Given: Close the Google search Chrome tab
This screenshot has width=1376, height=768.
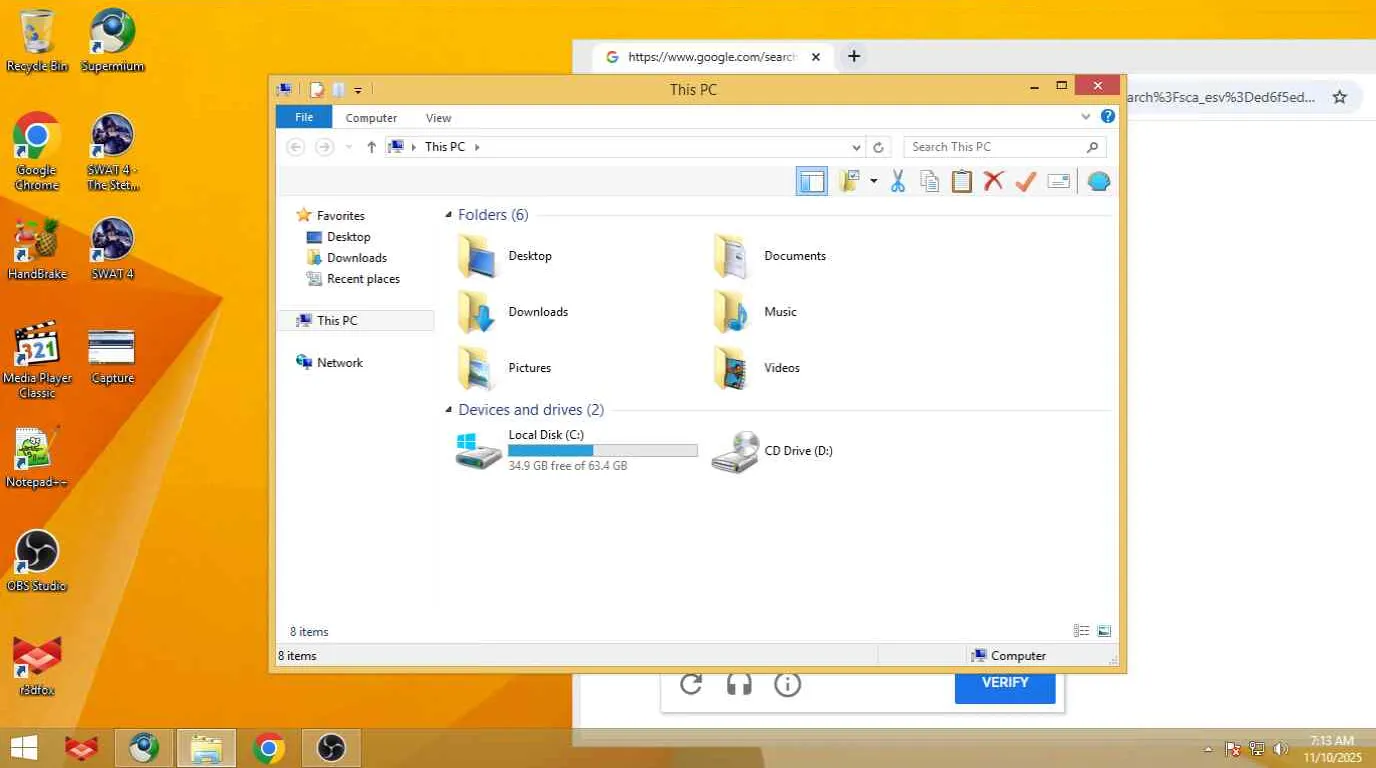Looking at the screenshot, I should [x=816, y=57].
